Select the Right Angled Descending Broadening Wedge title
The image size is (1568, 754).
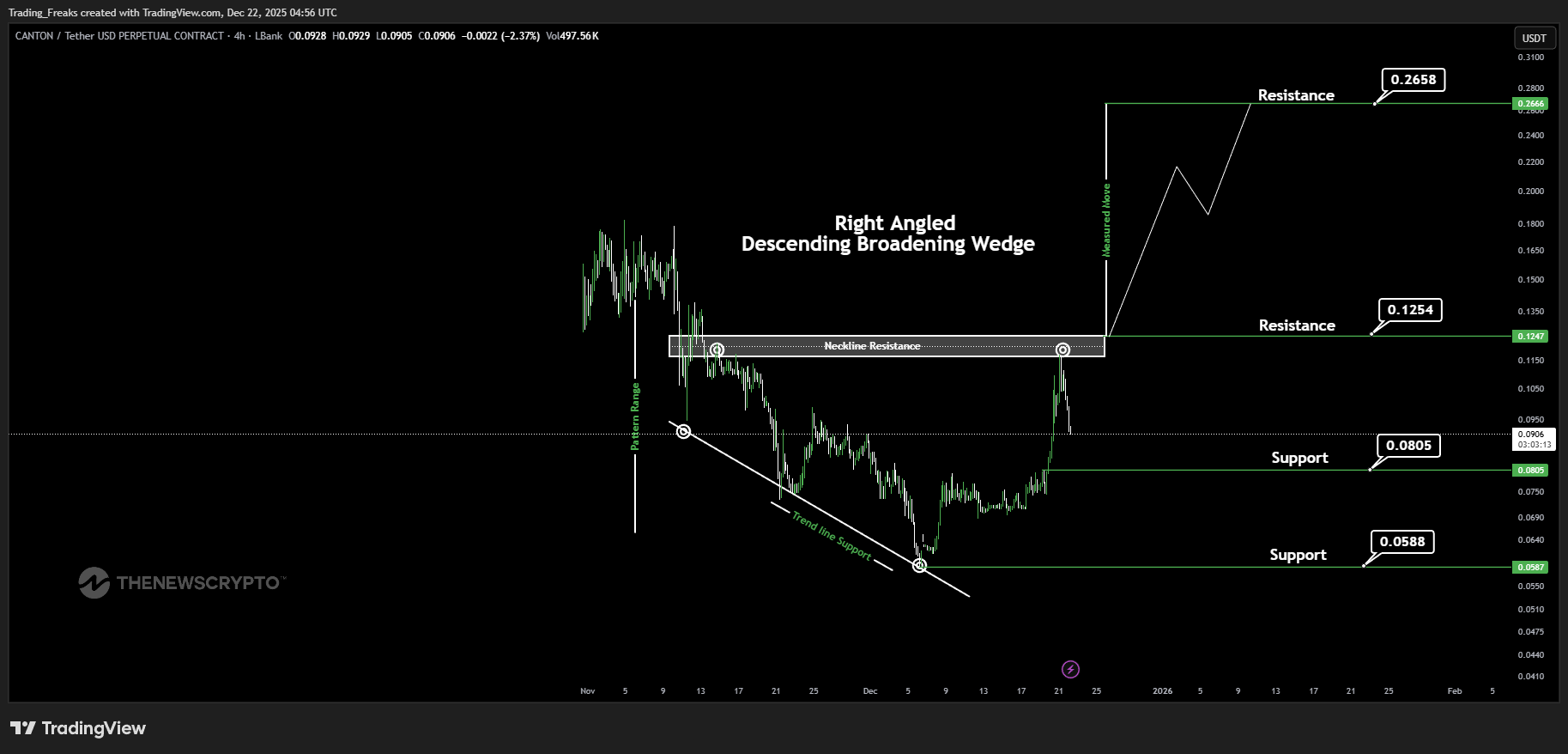(888, 234)
